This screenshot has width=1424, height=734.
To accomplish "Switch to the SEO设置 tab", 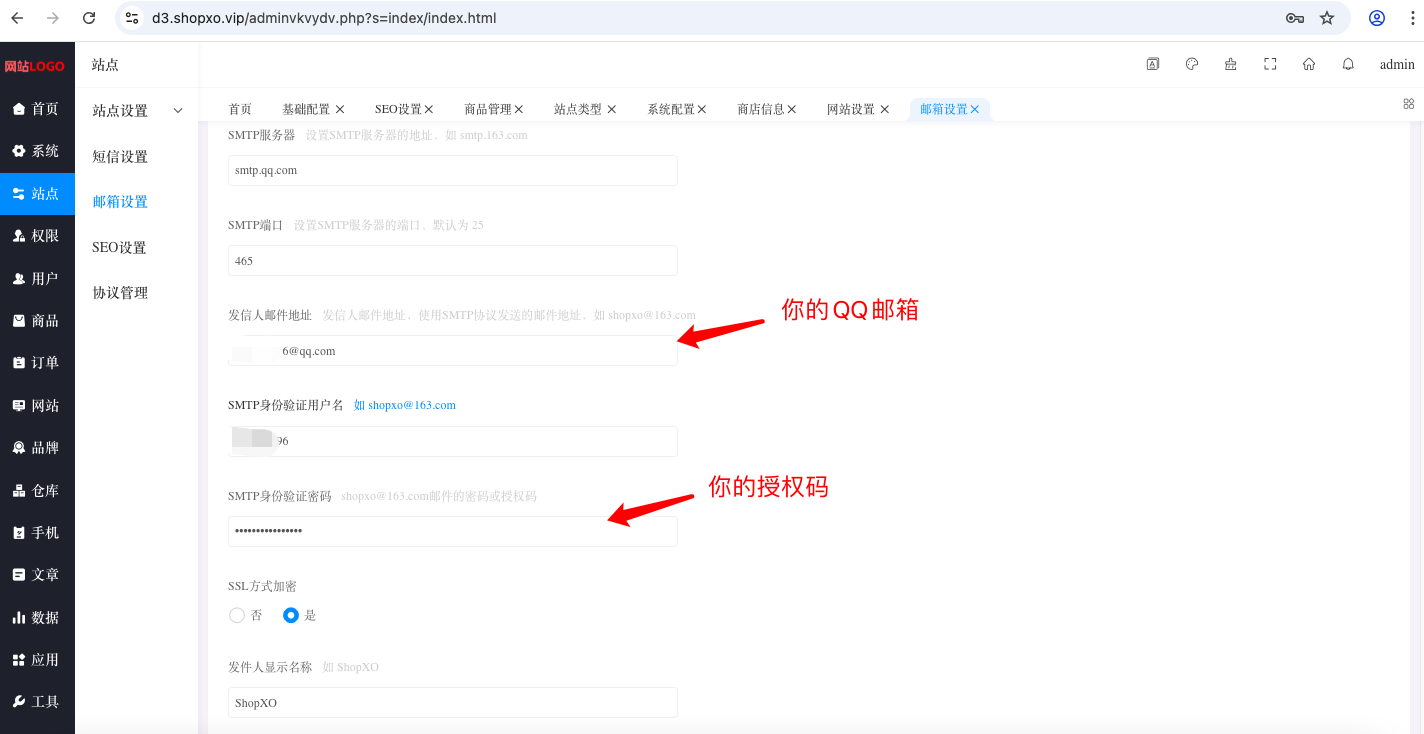I will (x=398, y=109).
